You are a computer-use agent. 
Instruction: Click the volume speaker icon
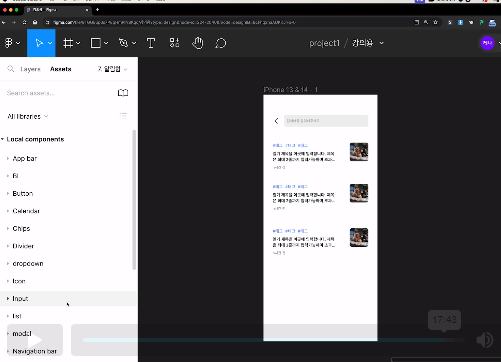point(485,340)
